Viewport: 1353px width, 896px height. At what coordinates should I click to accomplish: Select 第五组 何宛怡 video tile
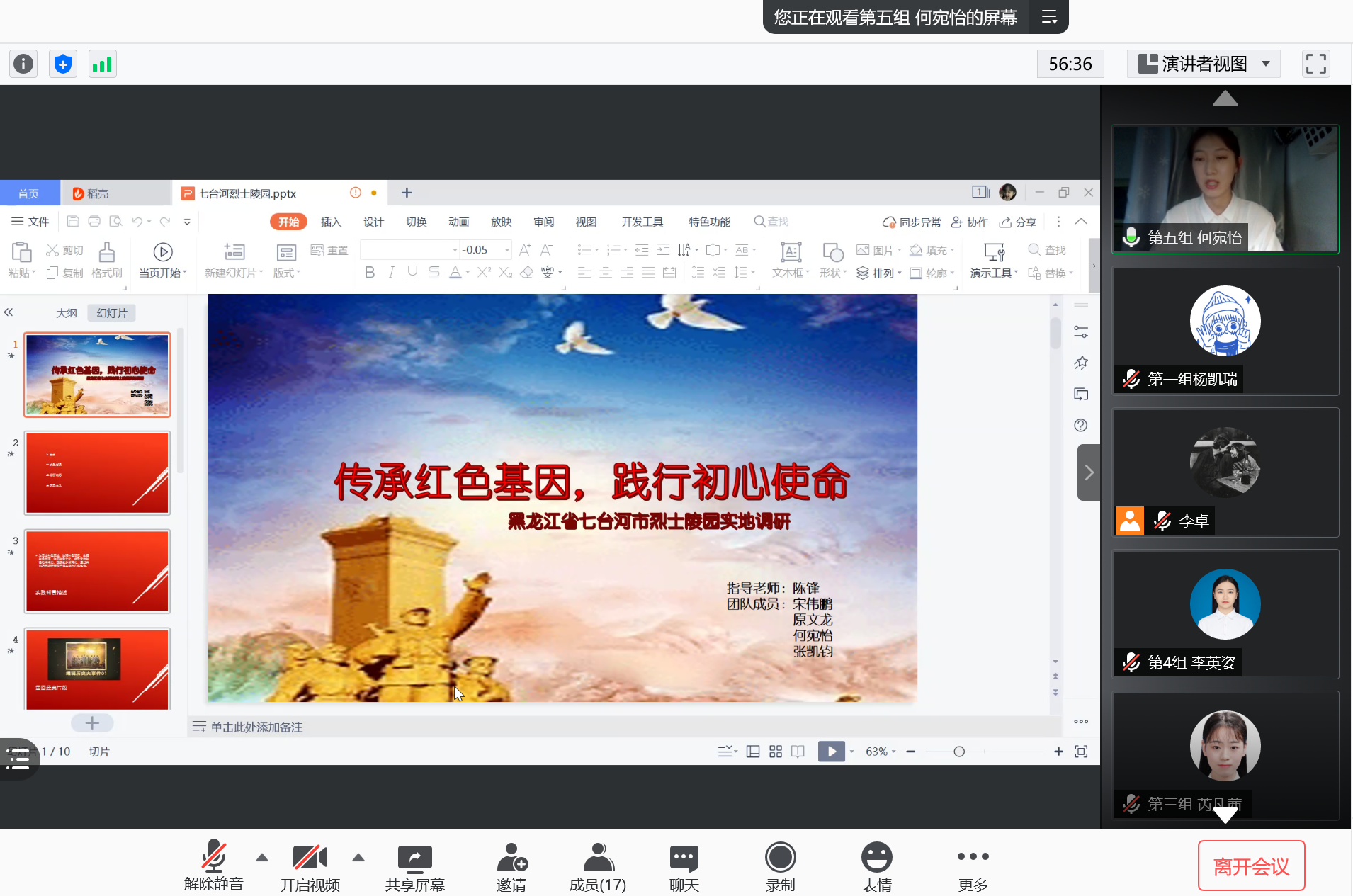(x=1225, y=189)
